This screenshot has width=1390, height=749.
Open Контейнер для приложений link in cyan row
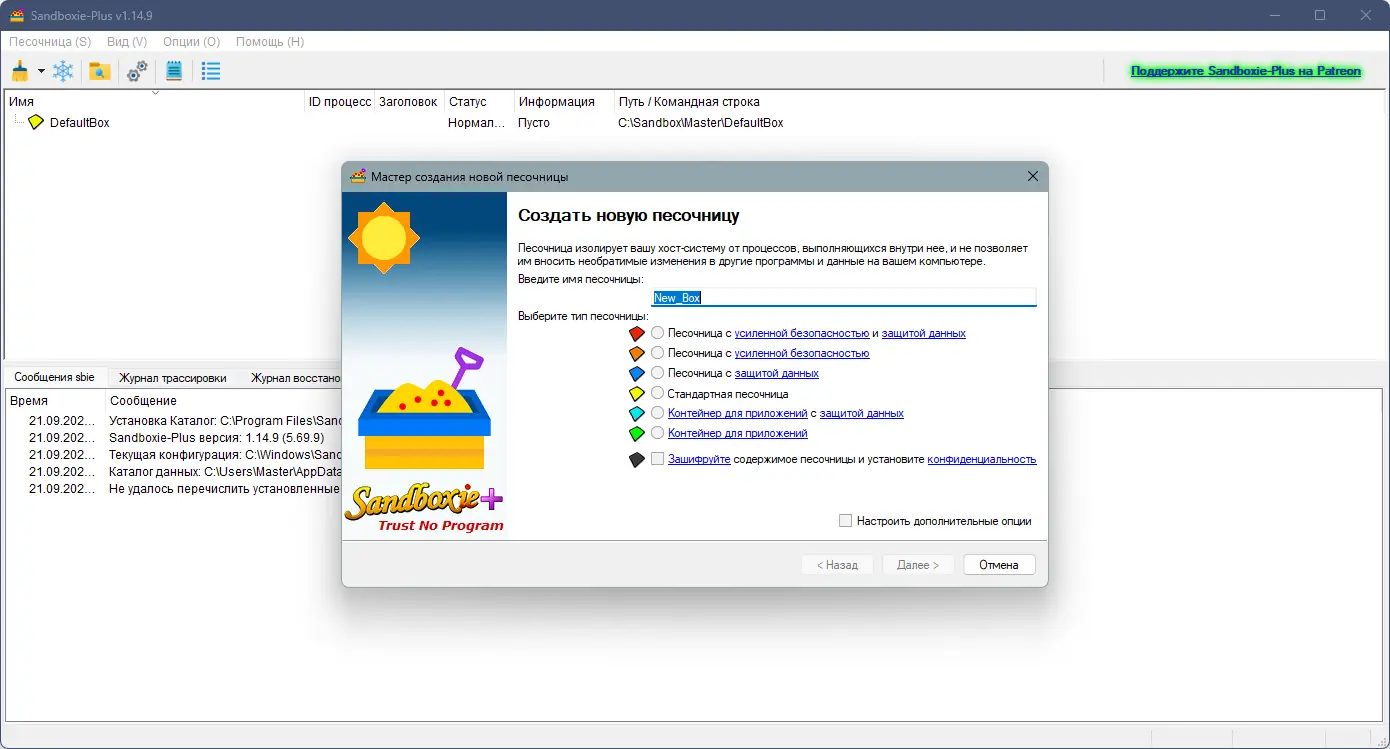point(738,413)
